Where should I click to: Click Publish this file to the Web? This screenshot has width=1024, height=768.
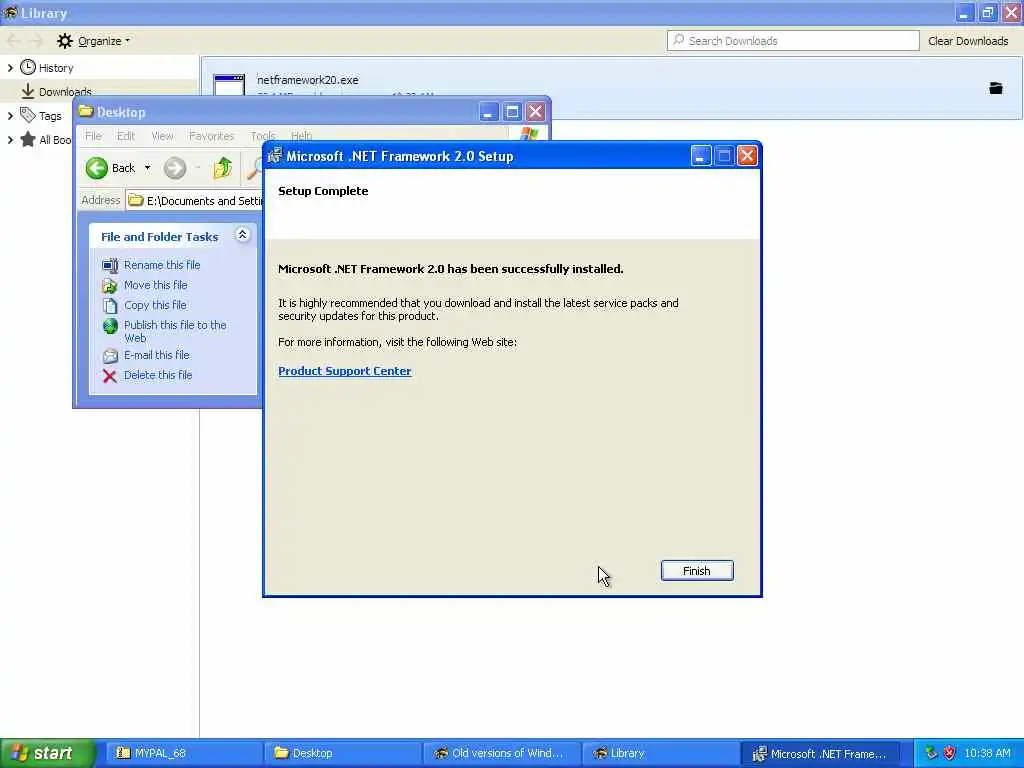coord(175,331)
